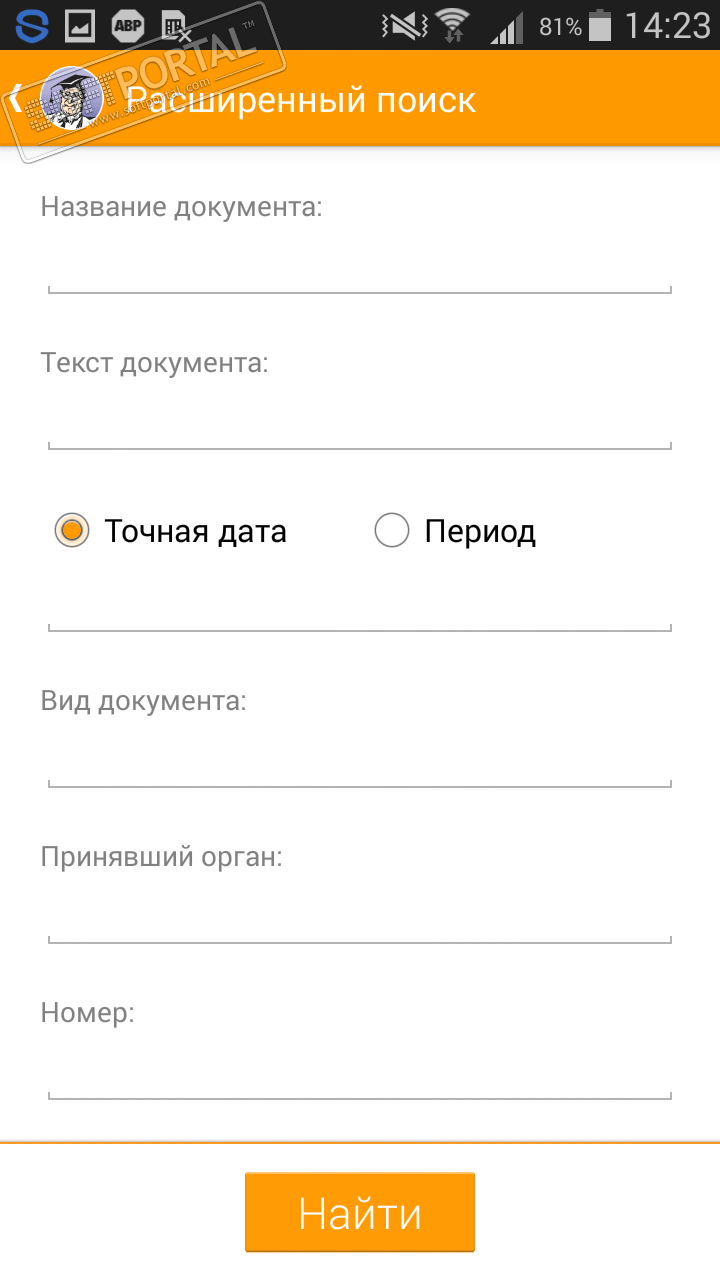Tap the back arrow in header

pyautogui.click(x=16, y=98)
